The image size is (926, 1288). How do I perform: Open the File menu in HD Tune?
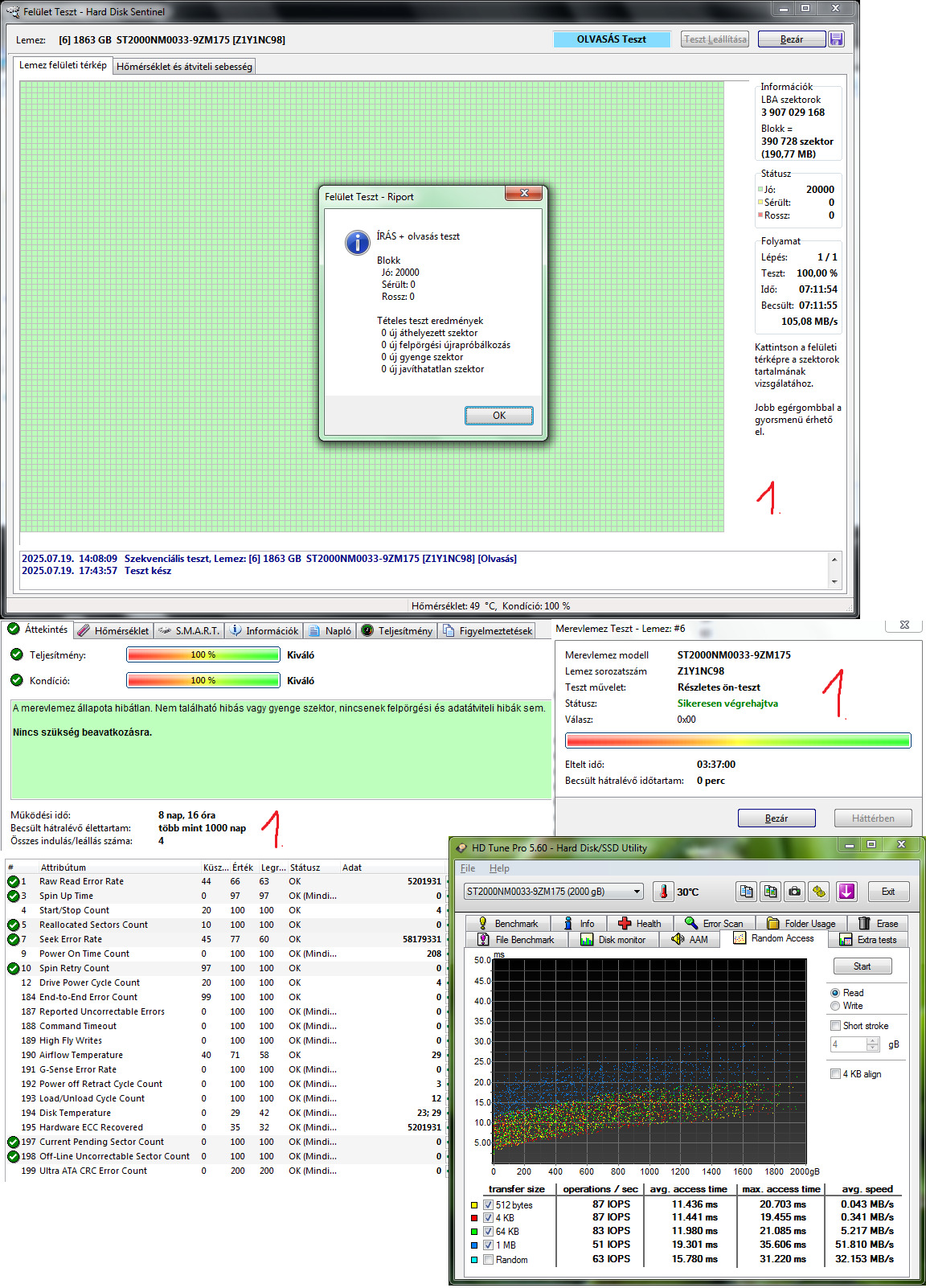click(468, 868)
